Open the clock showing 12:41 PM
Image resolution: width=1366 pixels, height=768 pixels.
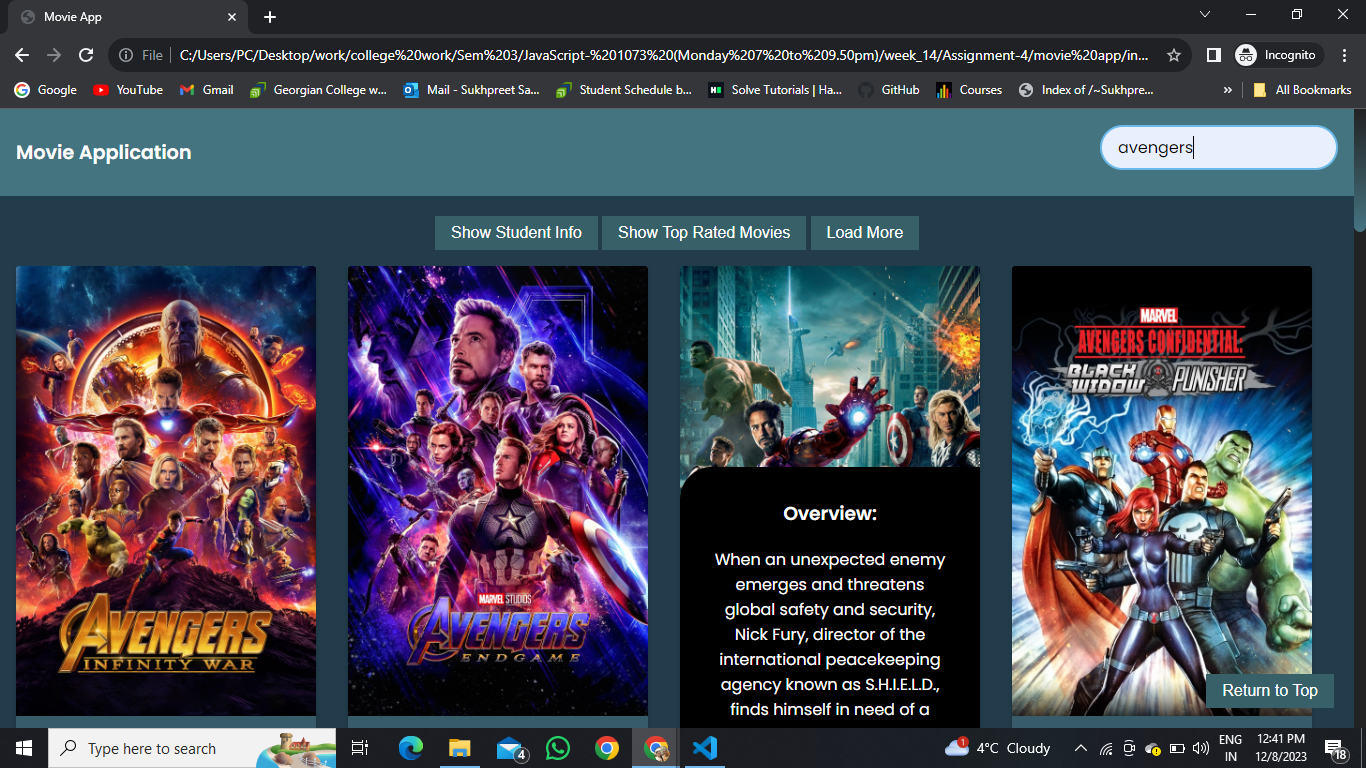click(1282, 748)
